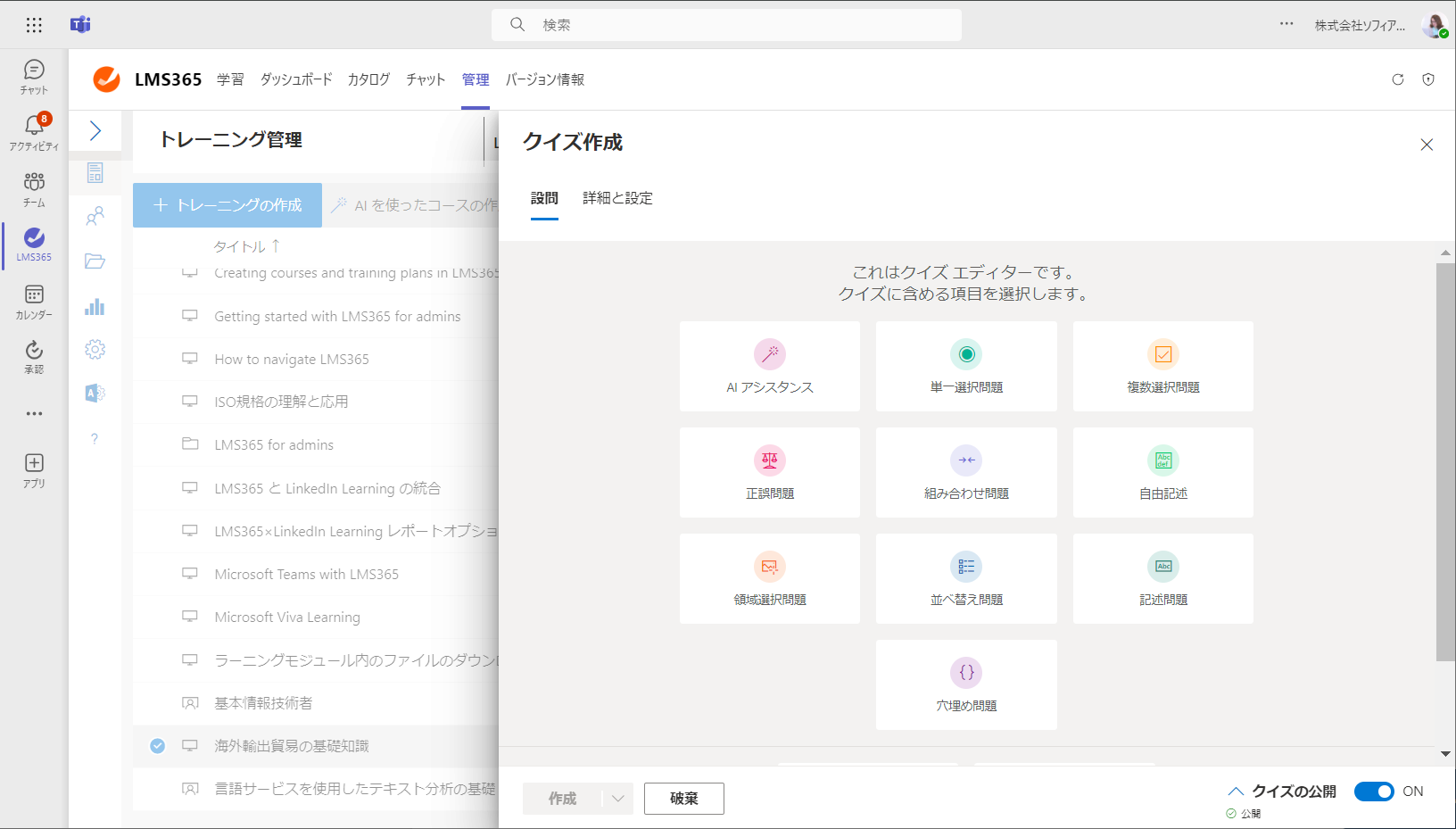The image size is (1456, 829).
Task: Add a 単一選択問題 question
Action: pos(966,366)
